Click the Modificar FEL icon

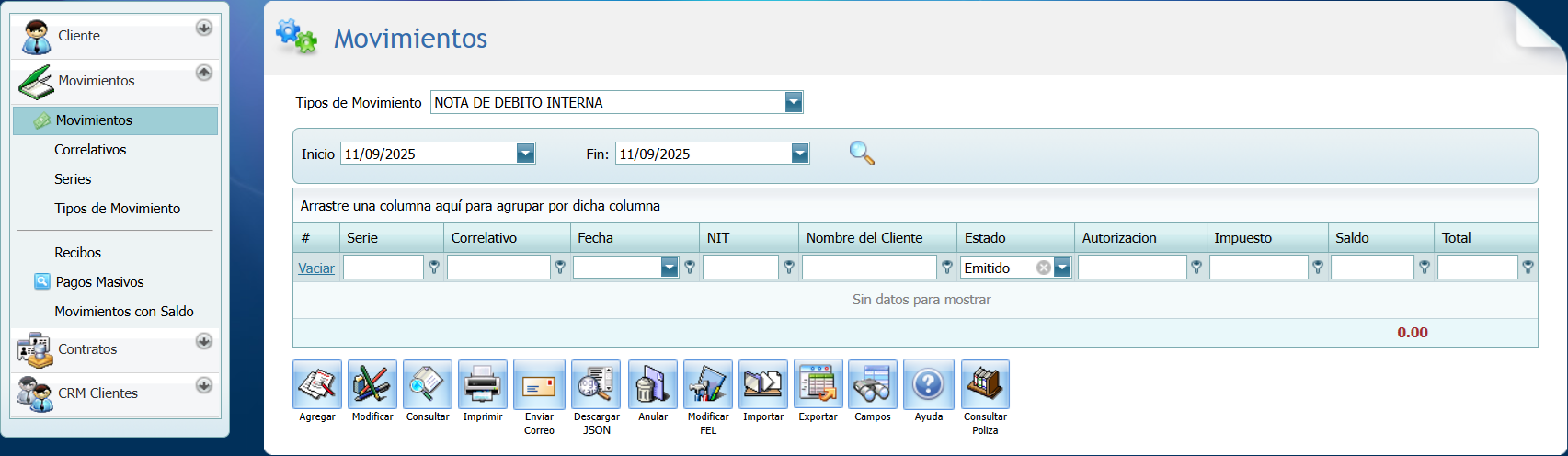pyautogui.click(x=708, y=384)
